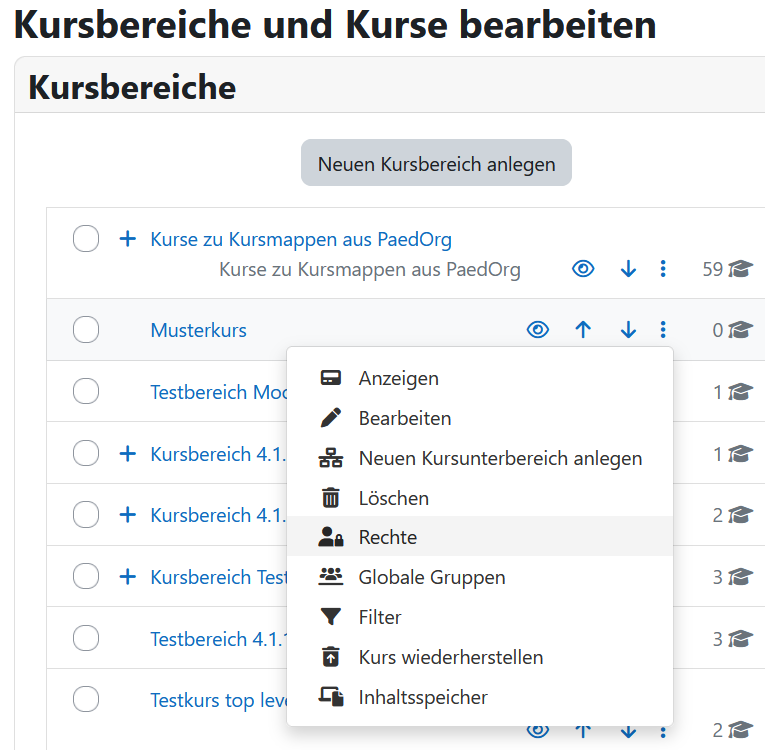The width and height of the screenshot is (765, 750).
Task: Click the funnel icon beside Filter
Action: coord(331,617)
